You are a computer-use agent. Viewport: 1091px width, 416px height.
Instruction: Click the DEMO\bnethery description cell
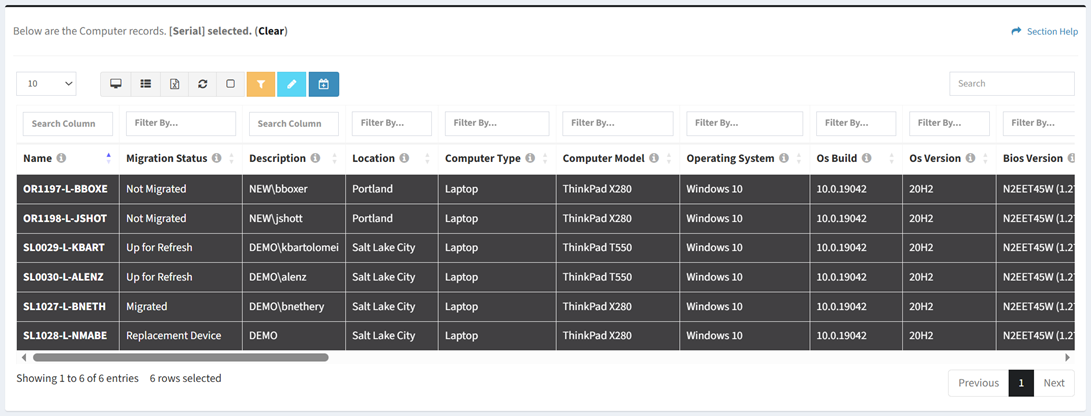[x=294, y=306]
